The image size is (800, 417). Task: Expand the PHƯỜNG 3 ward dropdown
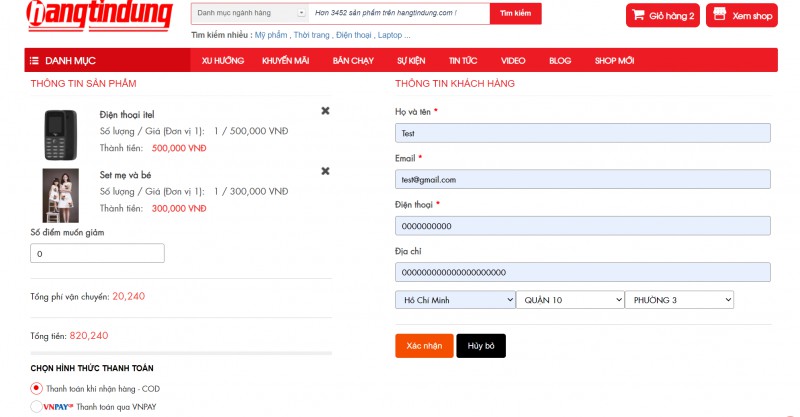tap(679, 299)
